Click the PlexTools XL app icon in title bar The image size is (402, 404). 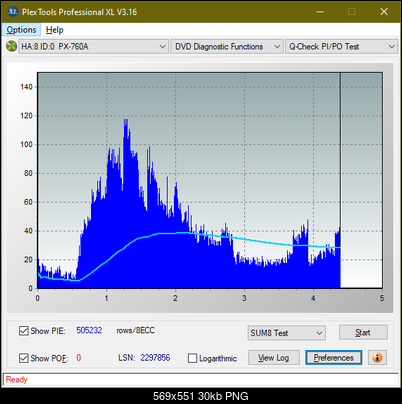point(12,12)
